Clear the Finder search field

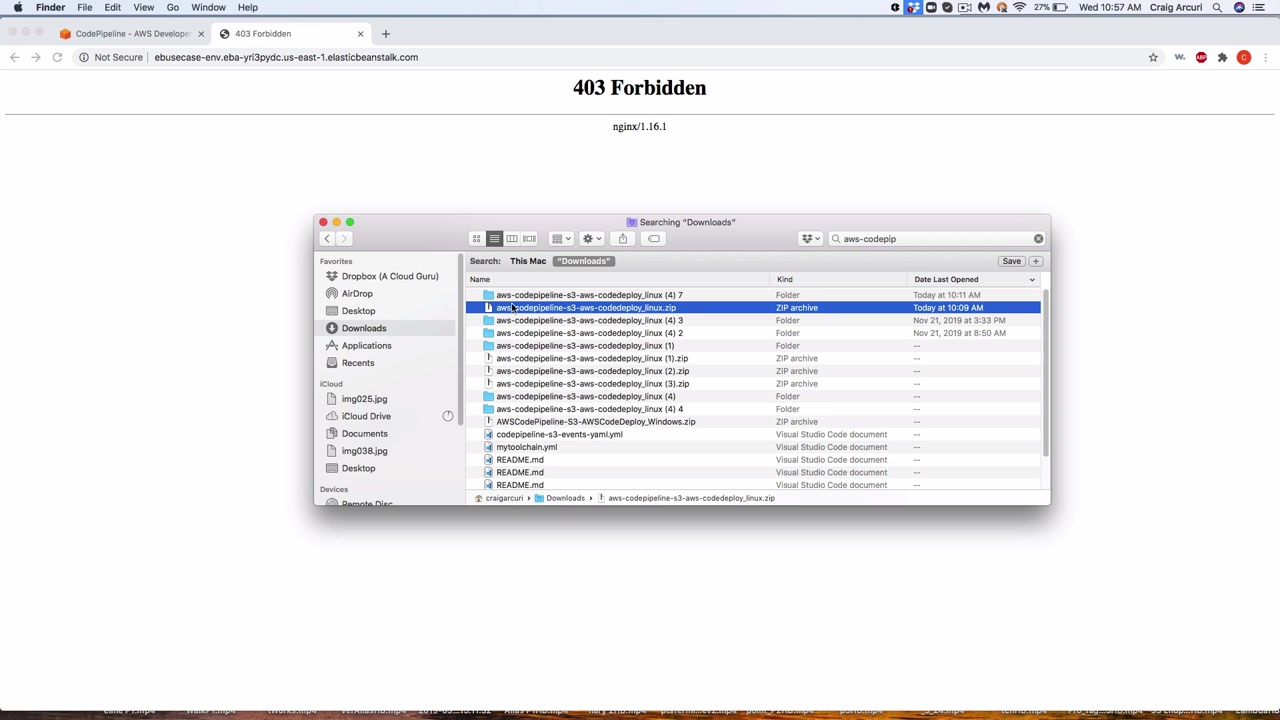click(x=1038, y=239)
